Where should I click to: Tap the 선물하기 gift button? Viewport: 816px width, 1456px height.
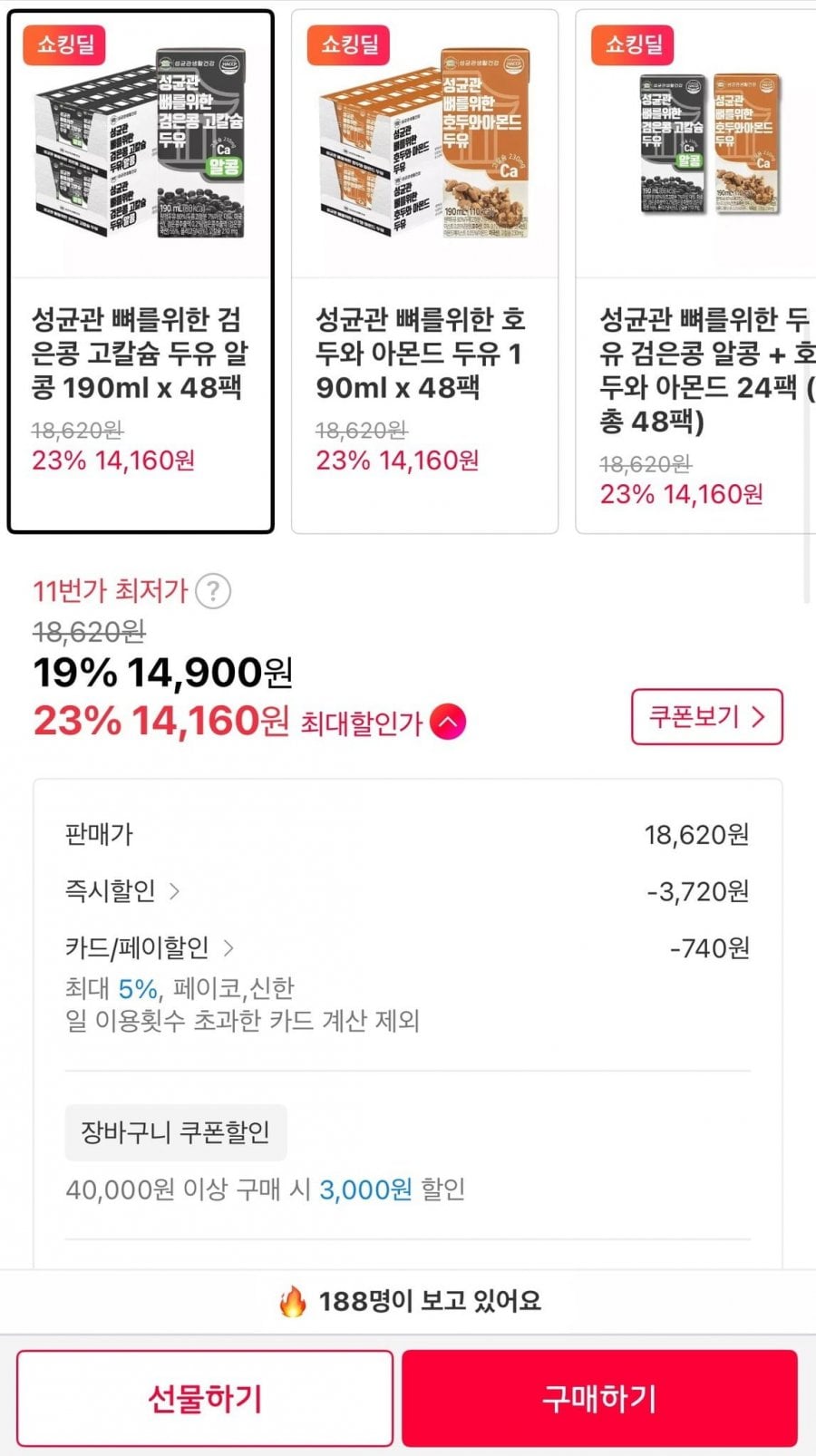pos(205,1398)
